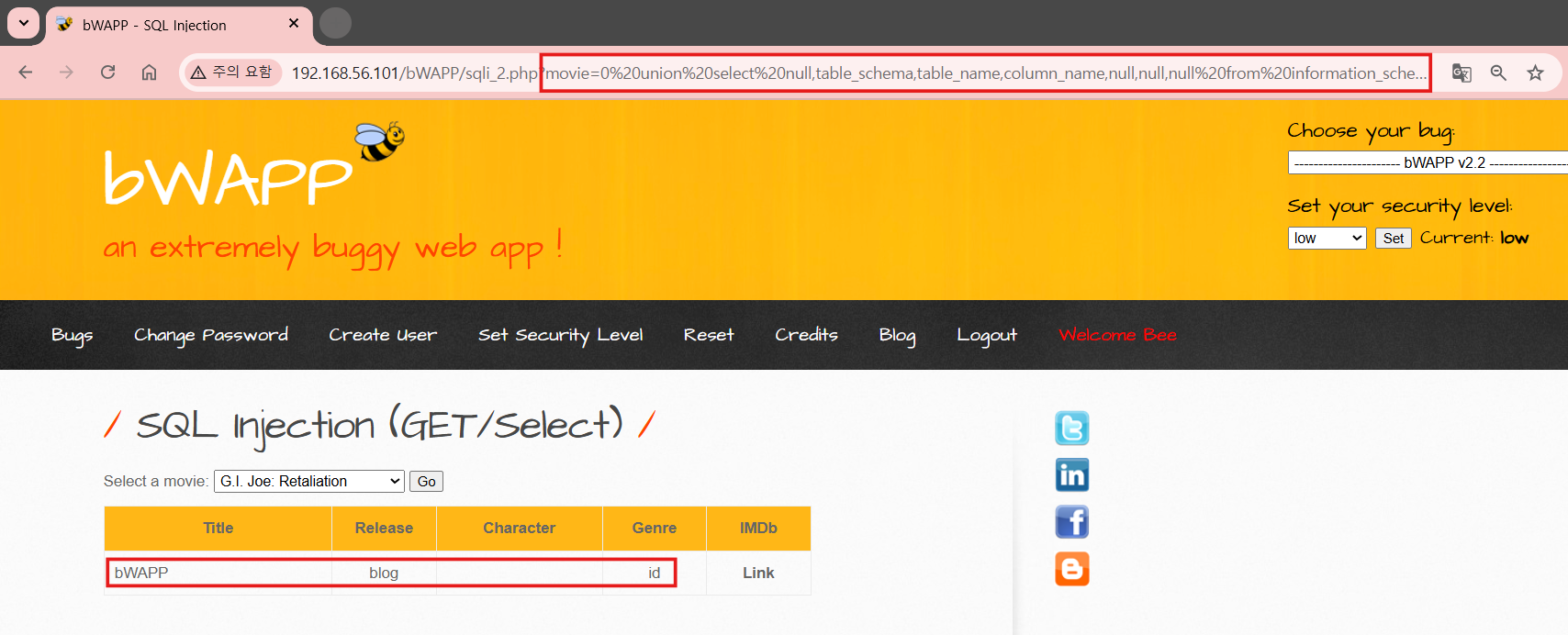The width and height of the screenshot is (1568, 635).
Task: Open the Blog menu link
Action: pyautogui.click(x=897, y=336)
